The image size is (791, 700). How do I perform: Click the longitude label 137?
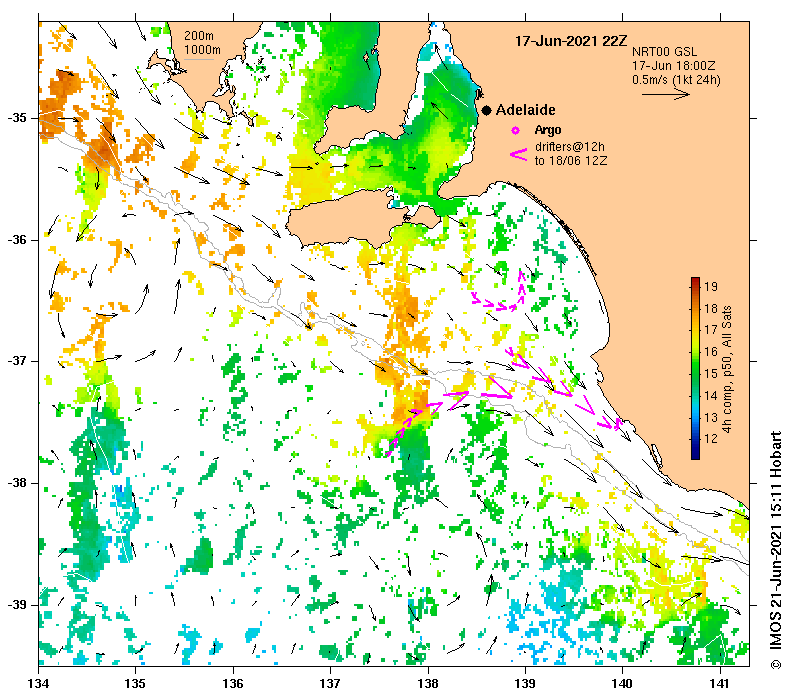[x=330, y=683]
